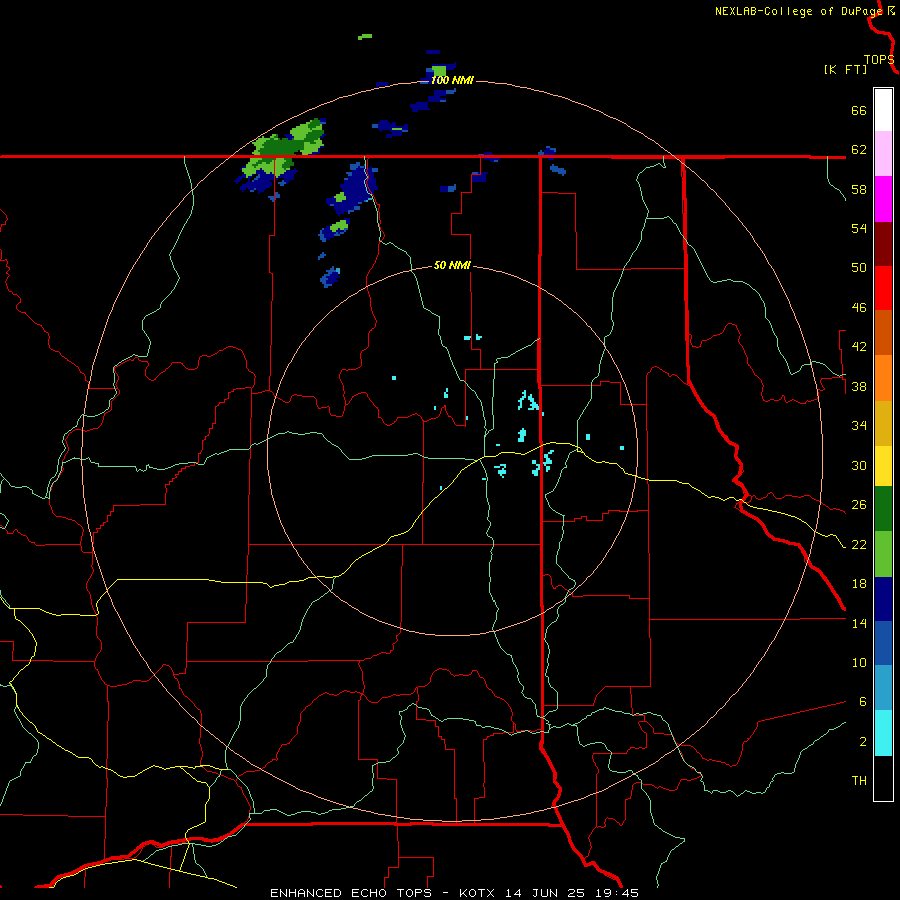Screen dimensions: 900x900
Task: Click the legend value 42
Action: pos(859,347)
